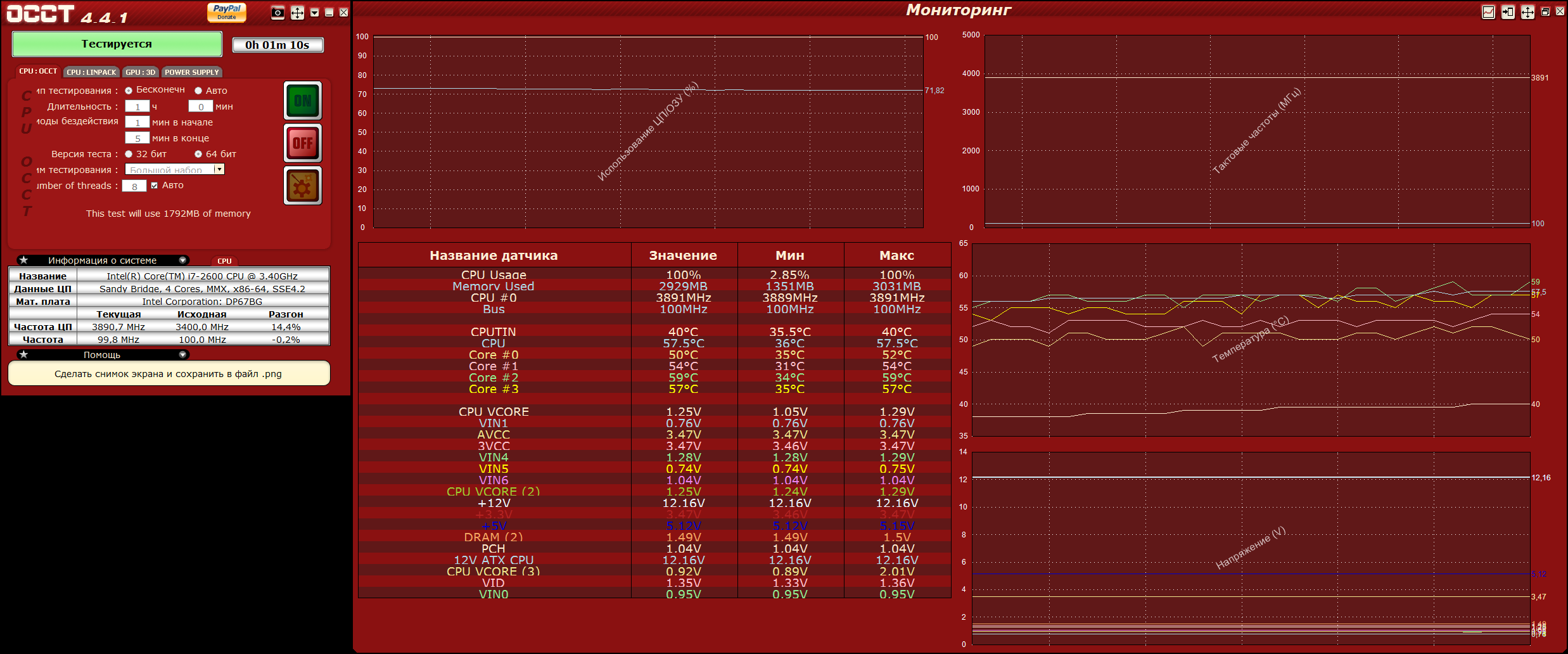The width and height of the screenshot is (1568, 654).
Task: Click the 12V ATX CPU sensor name
Action: click(494, 560)
